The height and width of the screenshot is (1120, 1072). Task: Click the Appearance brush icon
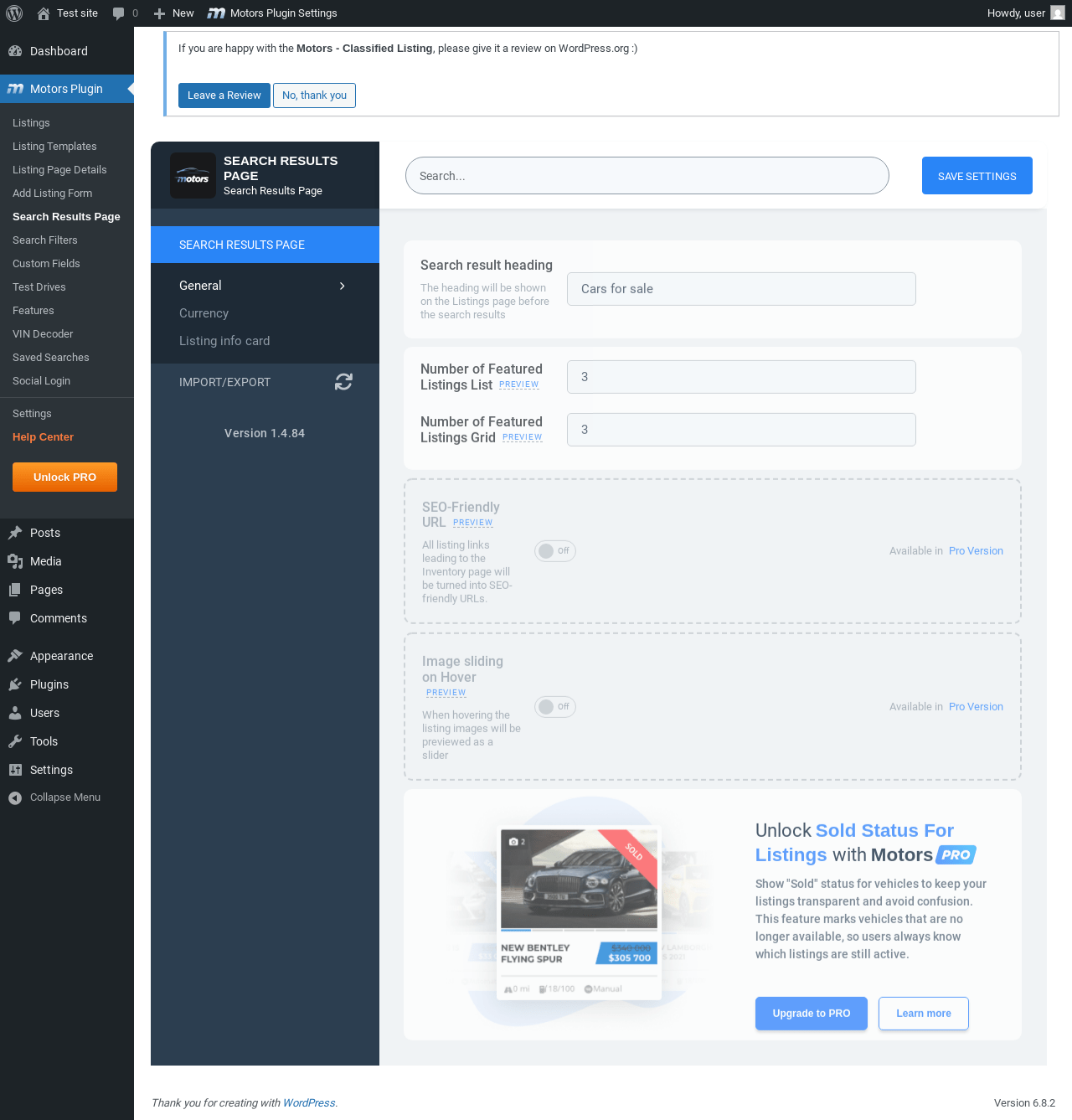(15, 656)
